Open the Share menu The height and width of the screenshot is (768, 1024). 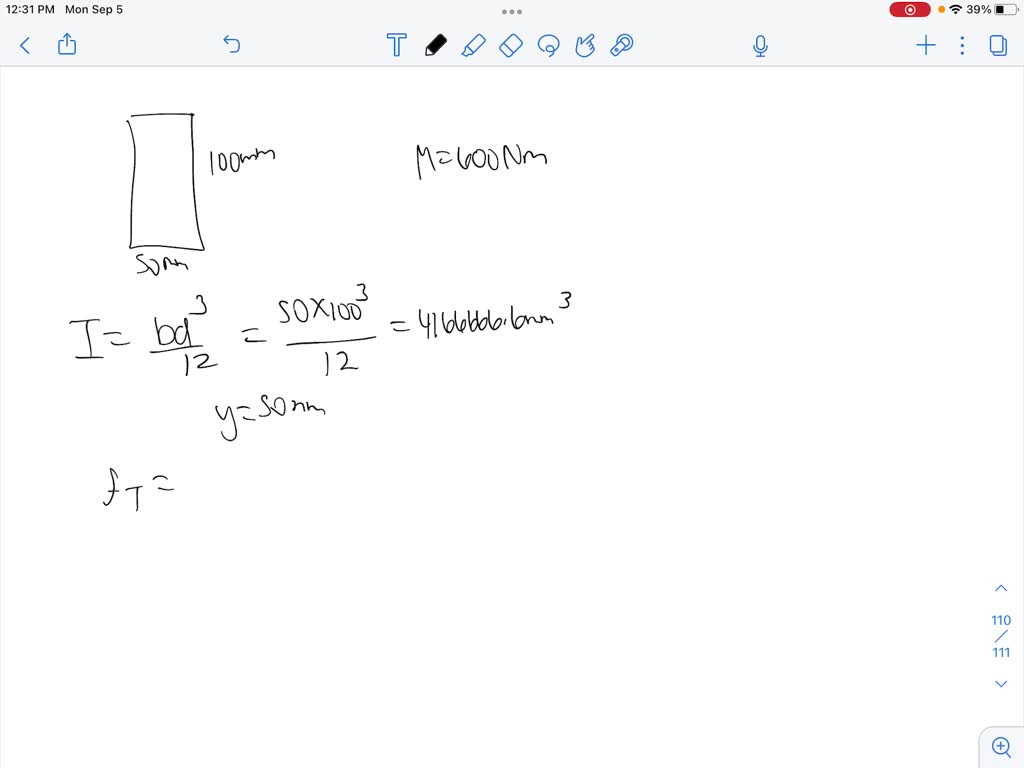click(67, 45)
